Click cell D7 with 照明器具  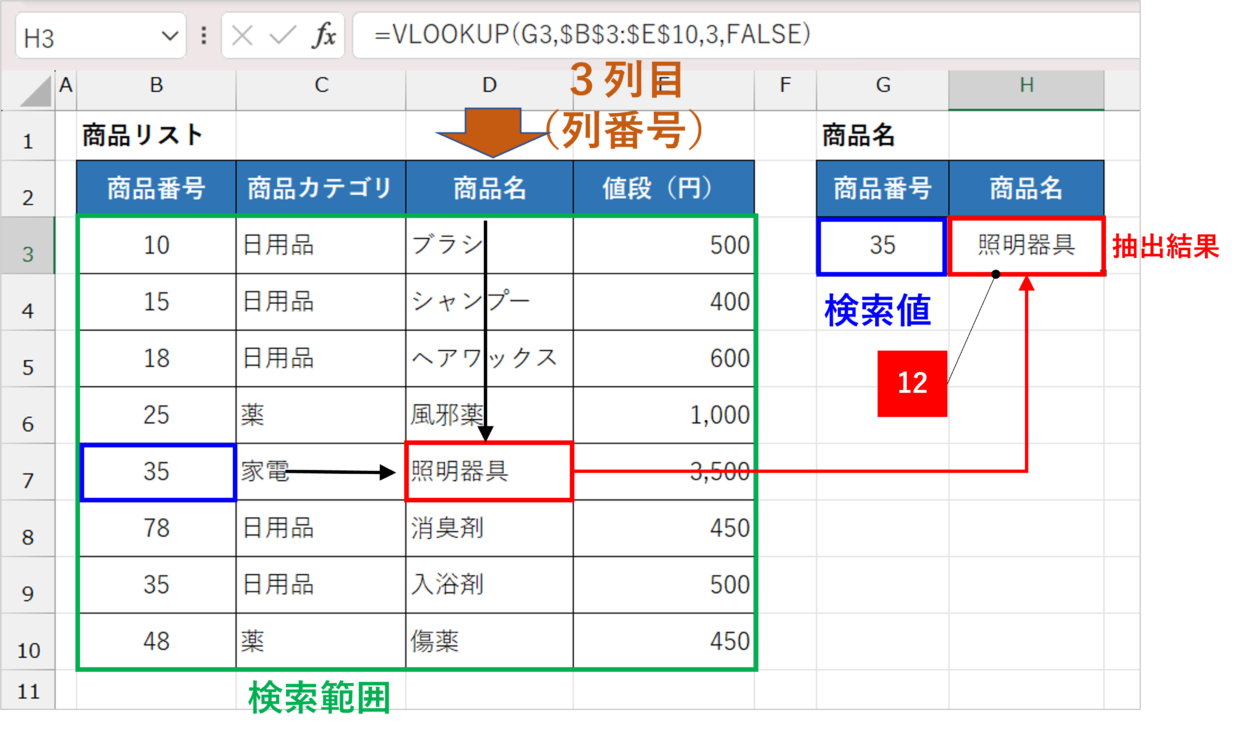[x=489, y=472]
